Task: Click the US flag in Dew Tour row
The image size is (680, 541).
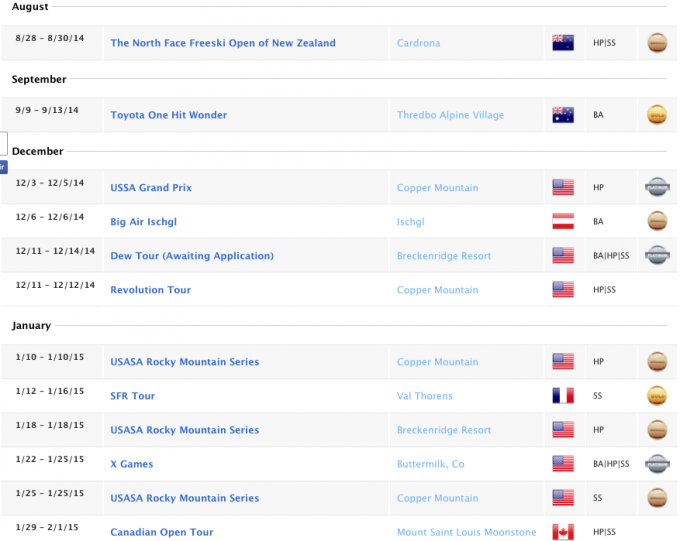Action: click(x=563, y=255)
